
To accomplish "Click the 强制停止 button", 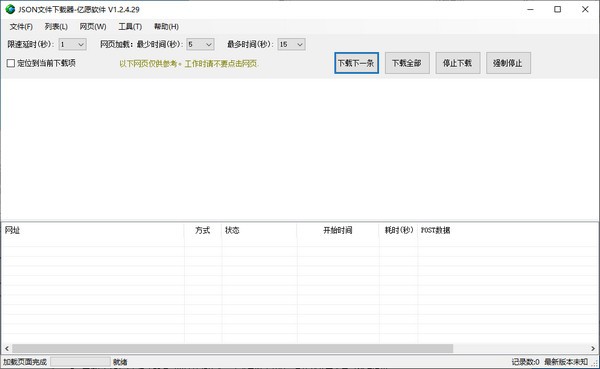I will coord(508,63).
